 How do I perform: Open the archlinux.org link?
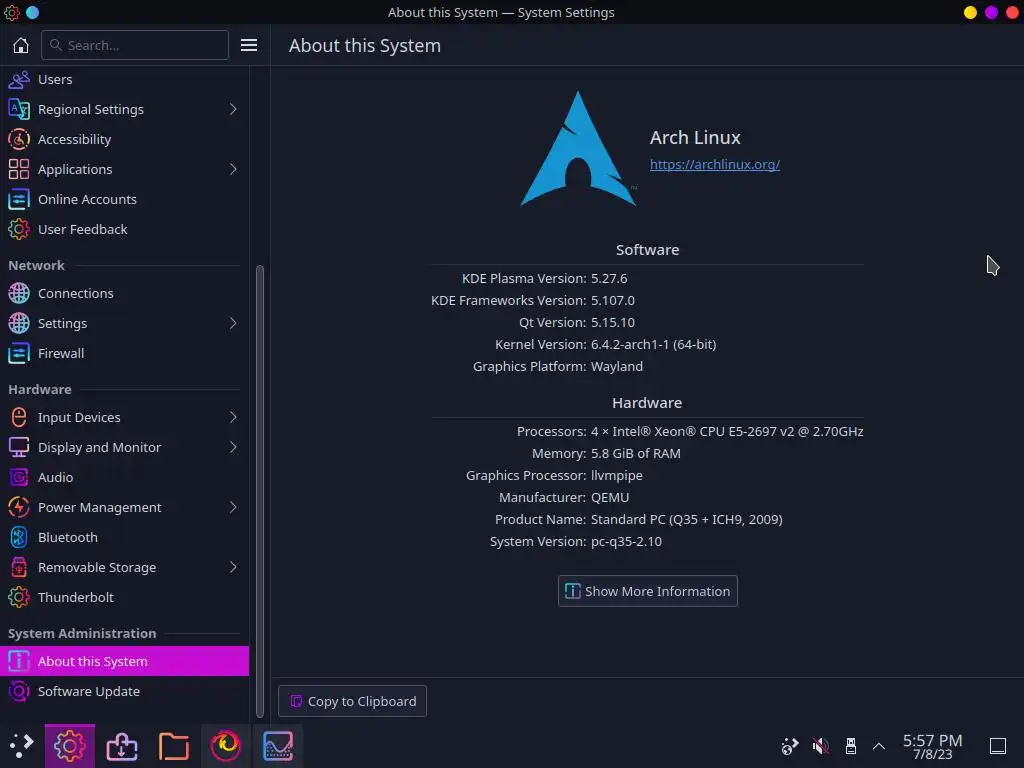pyautogui.click(x=714, y=165)
